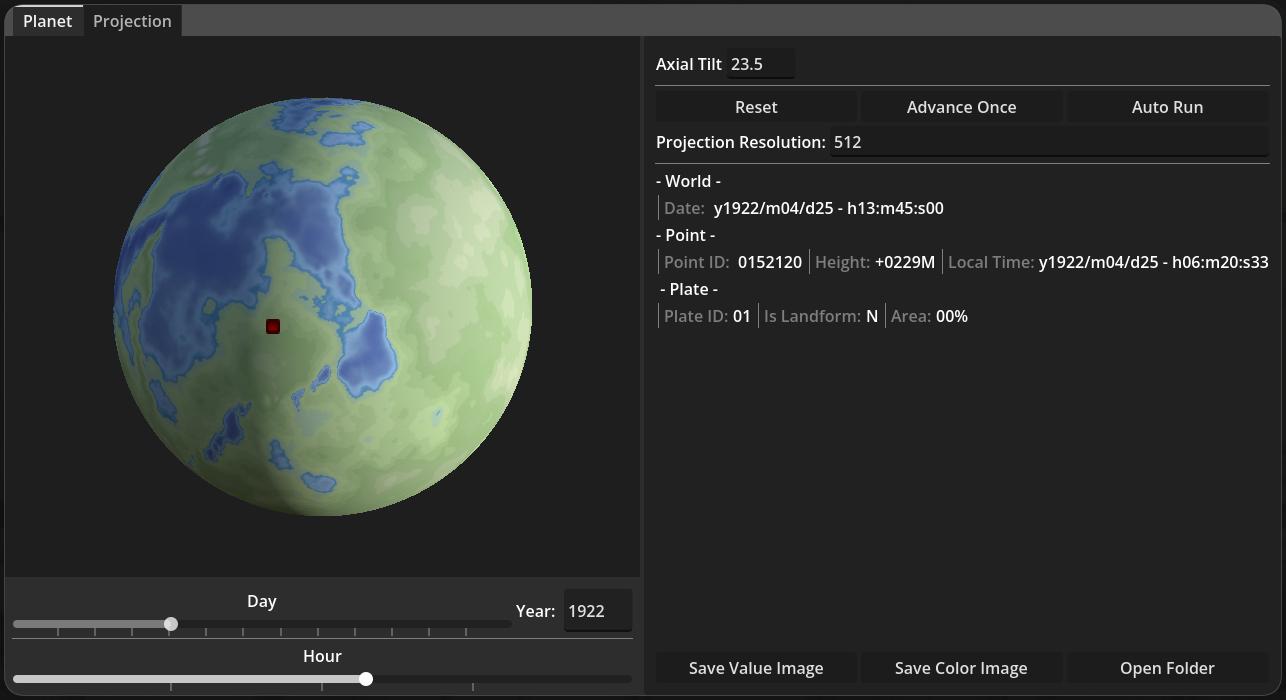The height and width of the screenshot is (700, 1286).
Task: Click the Year input box
Action: pos(597,611)
